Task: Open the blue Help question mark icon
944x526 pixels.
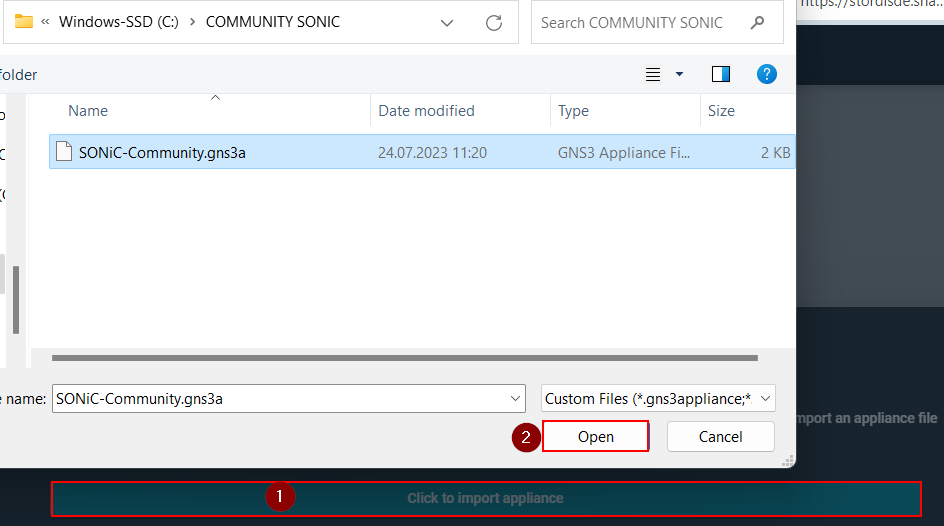Action: pos(767,74)
